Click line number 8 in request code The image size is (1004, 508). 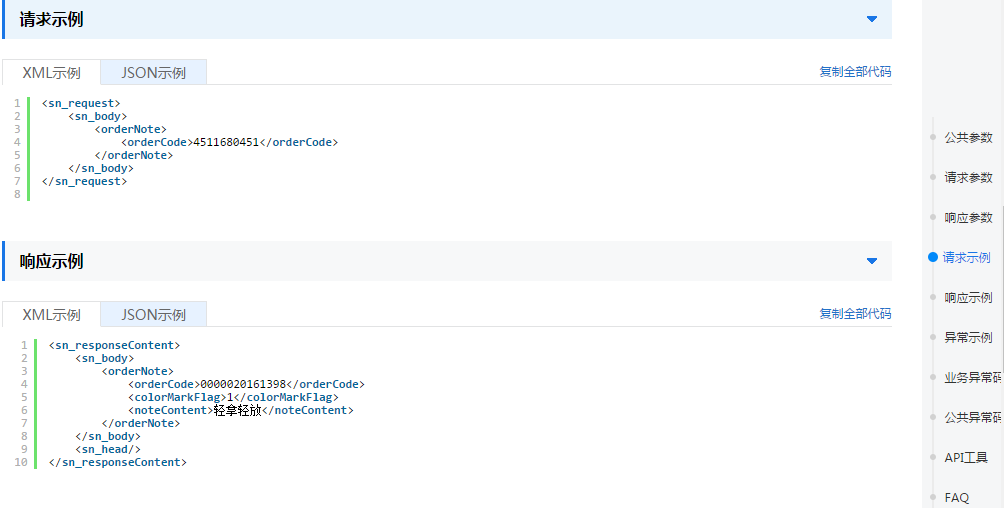[x=17, y=194]
